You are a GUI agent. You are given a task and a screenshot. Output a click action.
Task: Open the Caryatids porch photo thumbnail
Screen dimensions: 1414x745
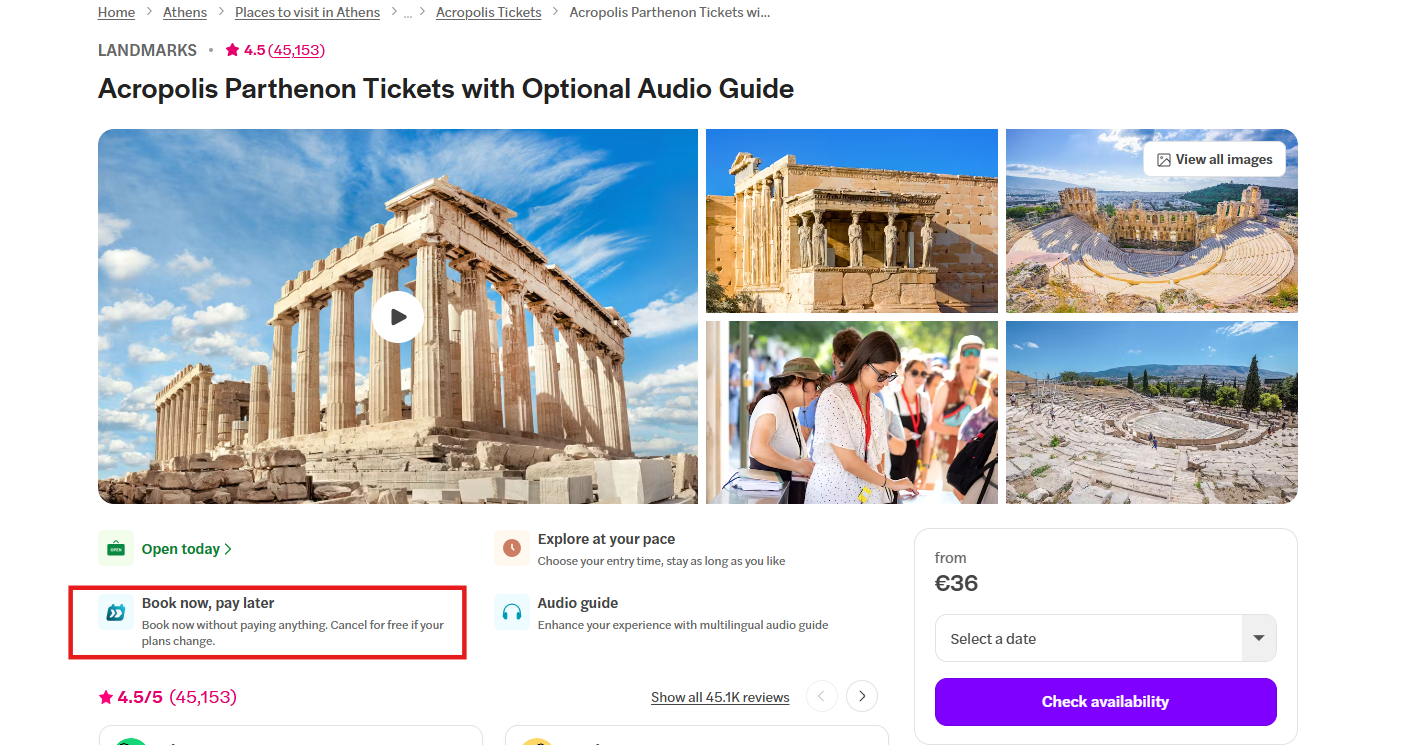pos(851,221)
